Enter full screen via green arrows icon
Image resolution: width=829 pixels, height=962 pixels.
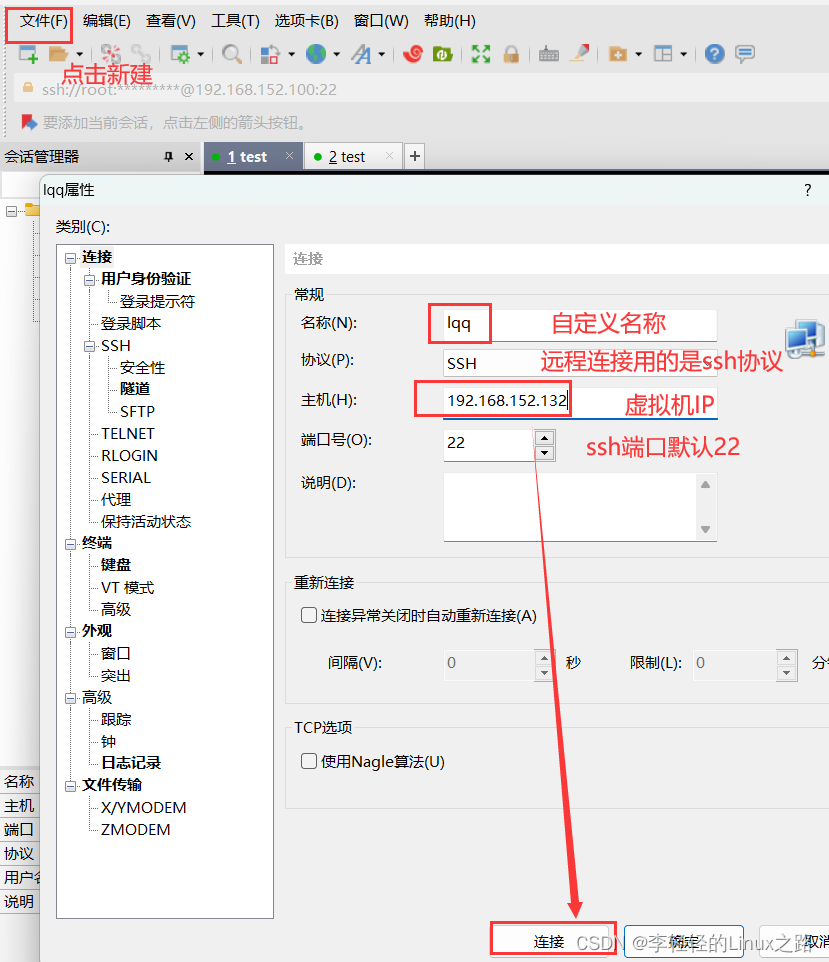(481, 54)
